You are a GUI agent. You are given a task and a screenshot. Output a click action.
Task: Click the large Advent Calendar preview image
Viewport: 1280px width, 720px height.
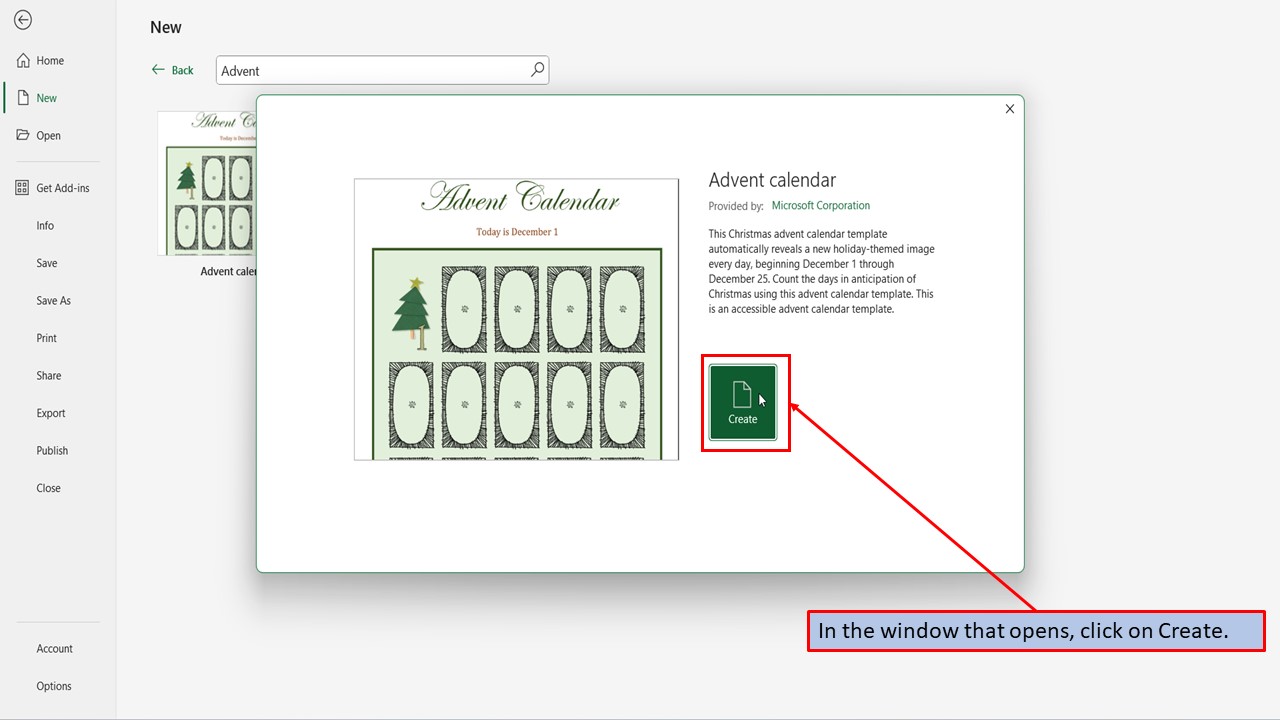(x=516, y=318)
